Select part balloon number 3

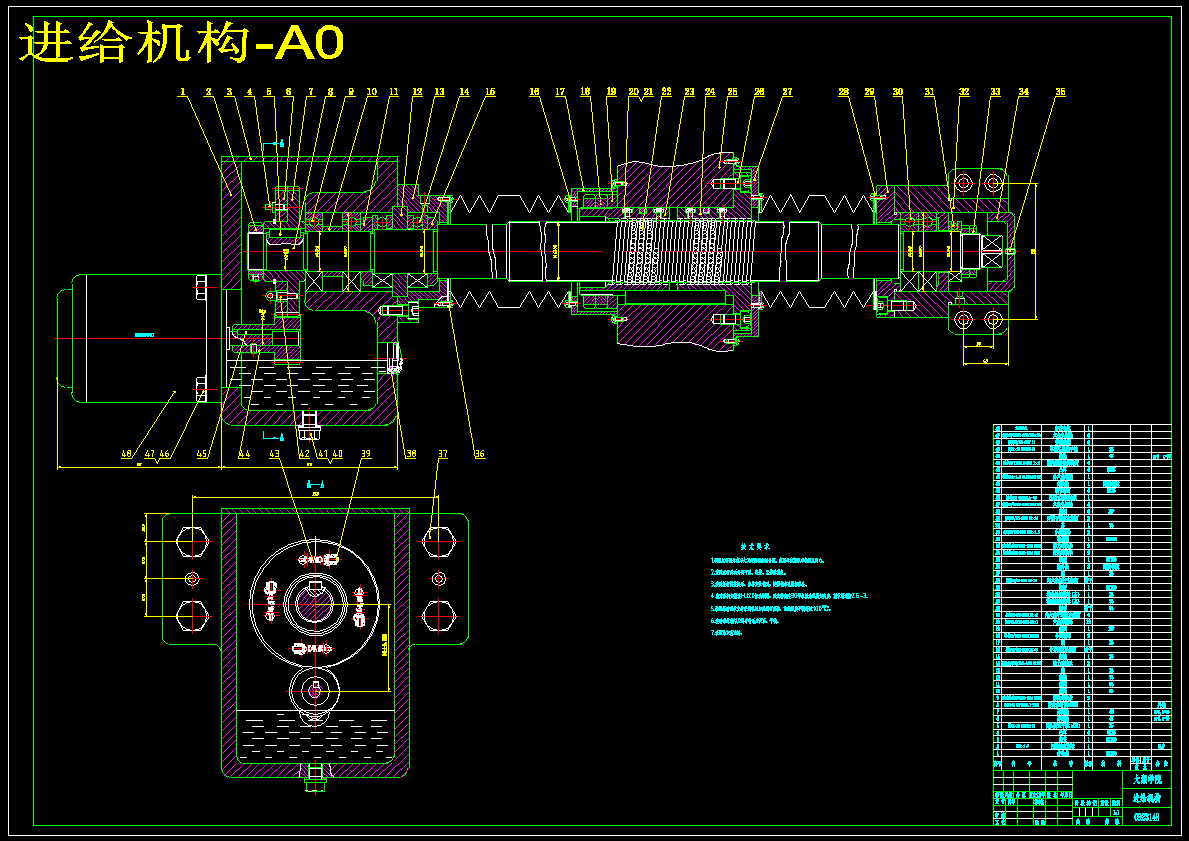tap(229, 93)
